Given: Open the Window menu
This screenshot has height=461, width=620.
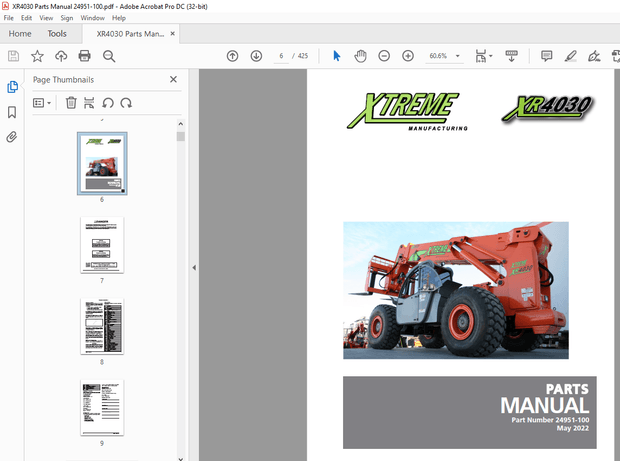Looking at the screenshot, I should click(x=93, y=18).
